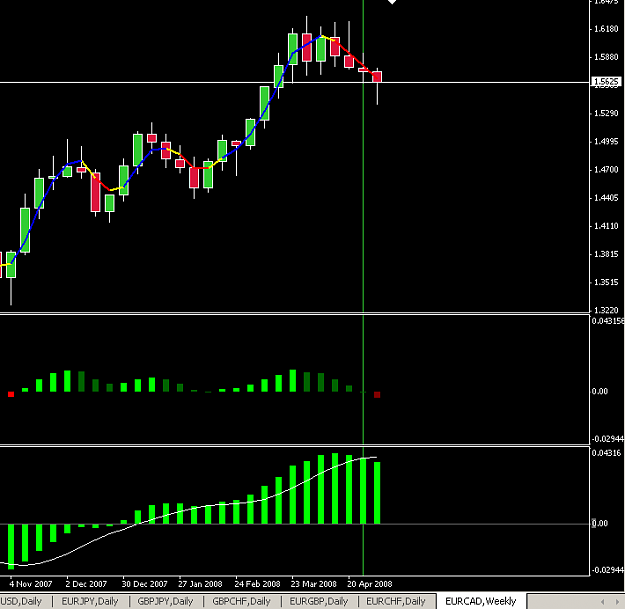Click the 2 Dec 2007 date label
Viewport: 625px width, 609px height.
86,584
